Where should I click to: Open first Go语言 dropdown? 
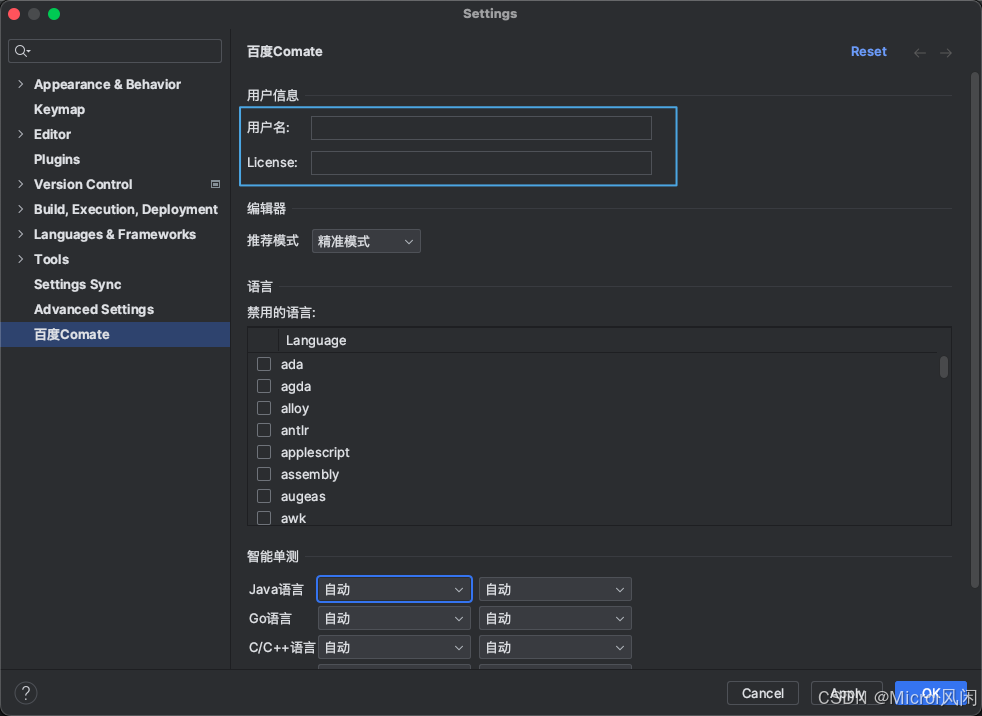tap(395, 618)
